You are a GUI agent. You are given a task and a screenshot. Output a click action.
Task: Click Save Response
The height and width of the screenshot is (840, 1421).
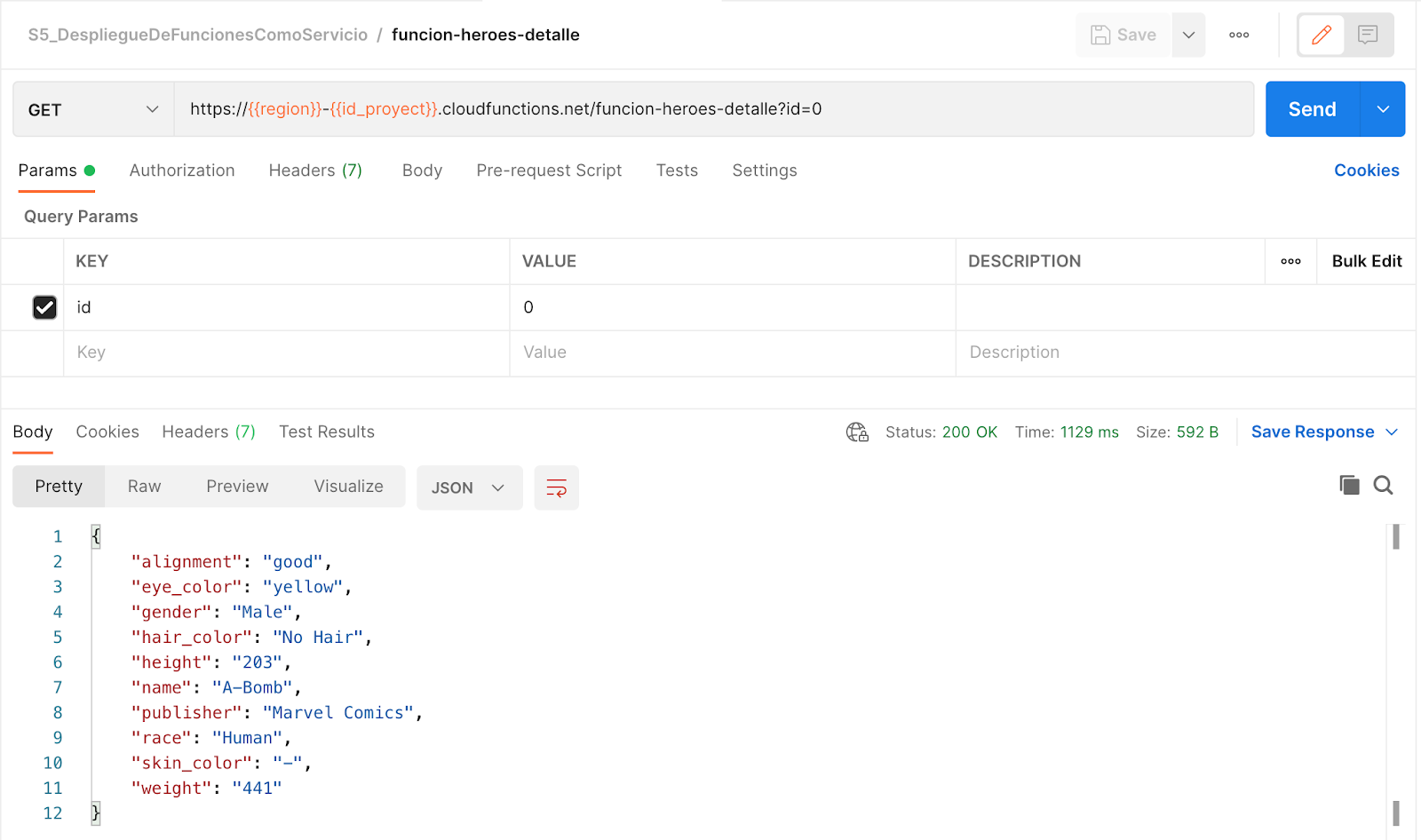click(x=1313, y=432)
